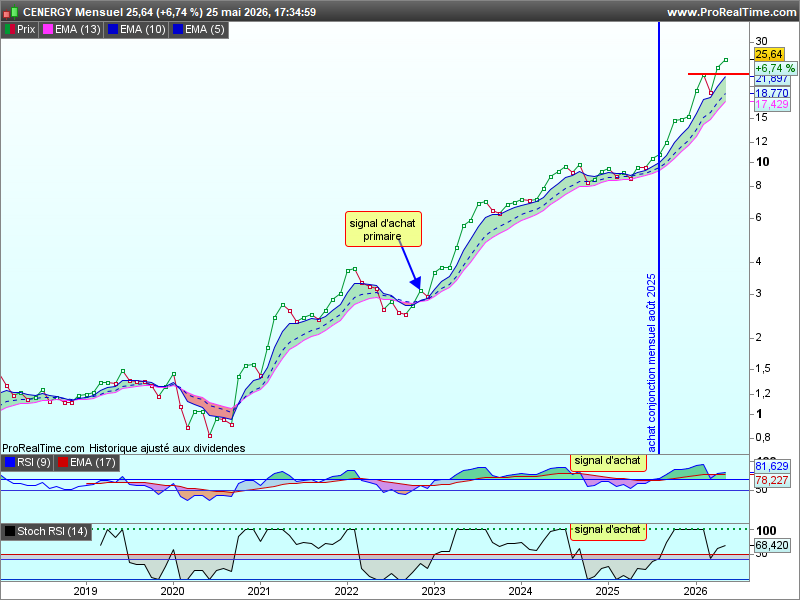The width and height of the screenshot is (800, 600).
Task: Click the 2020 label on time axis
Action: (x=172, y=591)
